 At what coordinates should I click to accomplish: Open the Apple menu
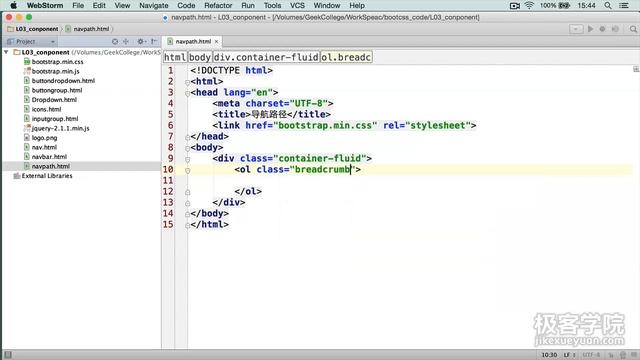13,6
